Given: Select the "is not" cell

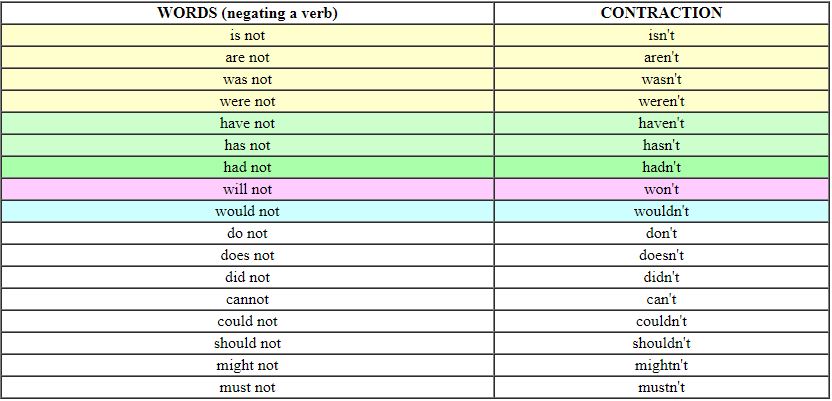Looking at the screenshot, I should [247, 36].
